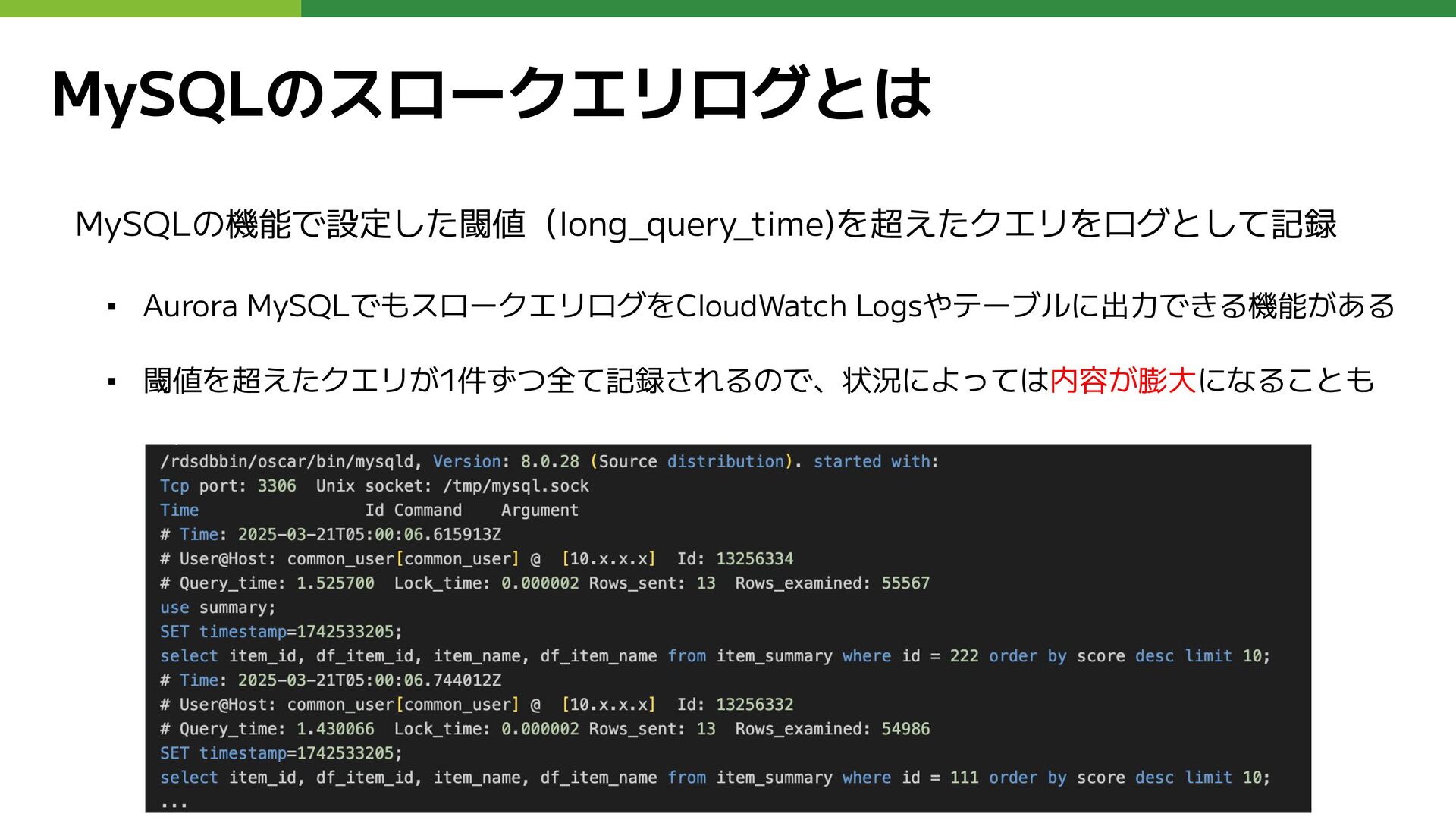Click the select query with id = 222
The width and height of the screenshot is (1456, 820).
point(714,656)
